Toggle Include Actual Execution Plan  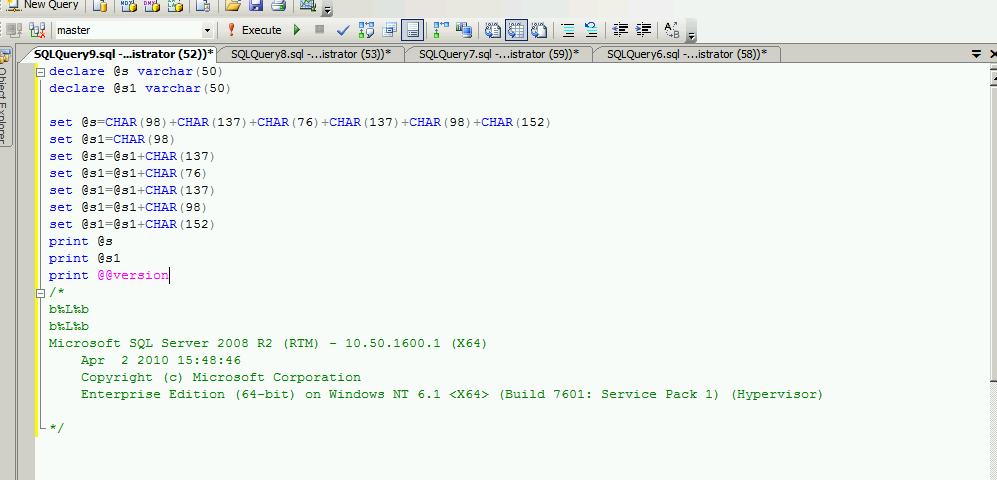(x=441, y=29)
